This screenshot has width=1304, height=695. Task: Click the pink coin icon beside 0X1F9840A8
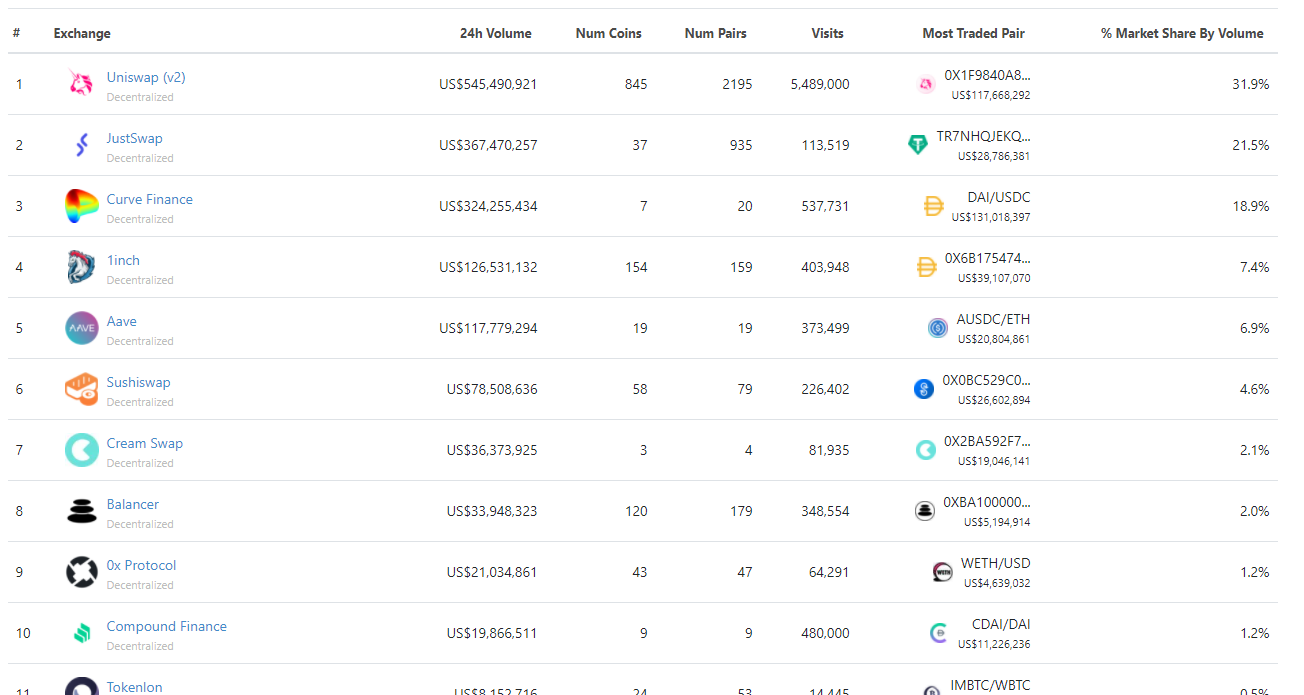pos(926,85)
